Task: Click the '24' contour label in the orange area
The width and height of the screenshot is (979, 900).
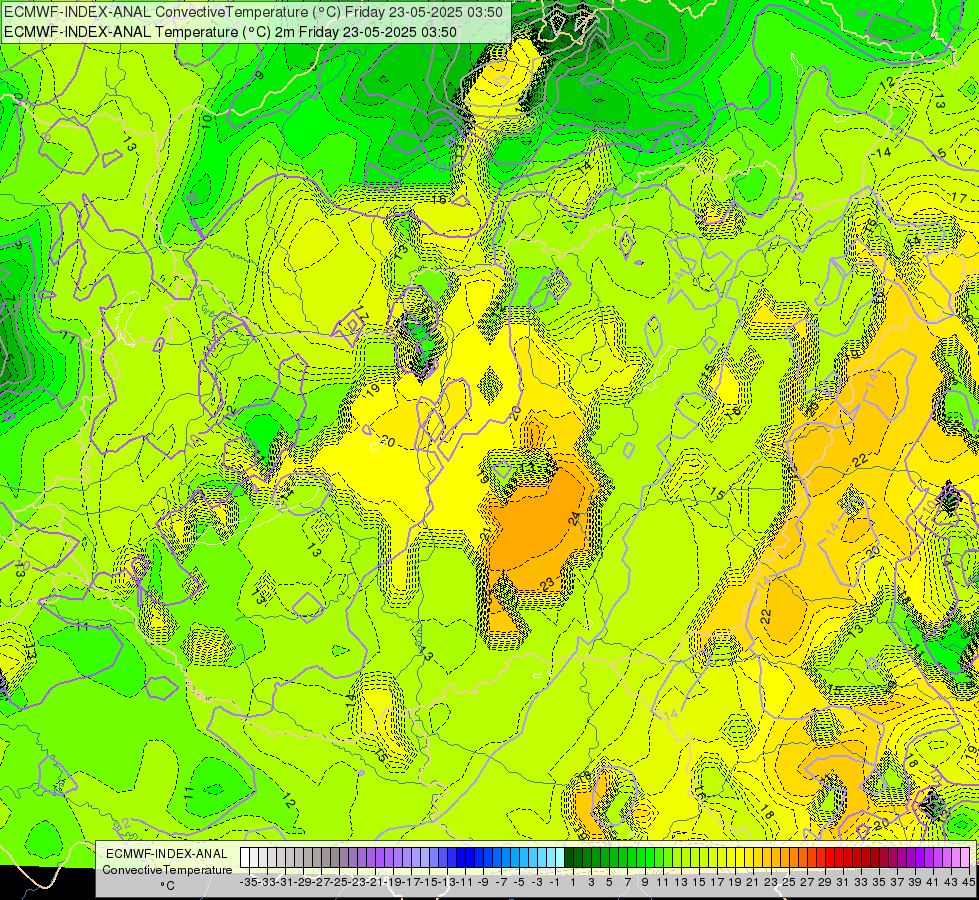Action: 574,518
